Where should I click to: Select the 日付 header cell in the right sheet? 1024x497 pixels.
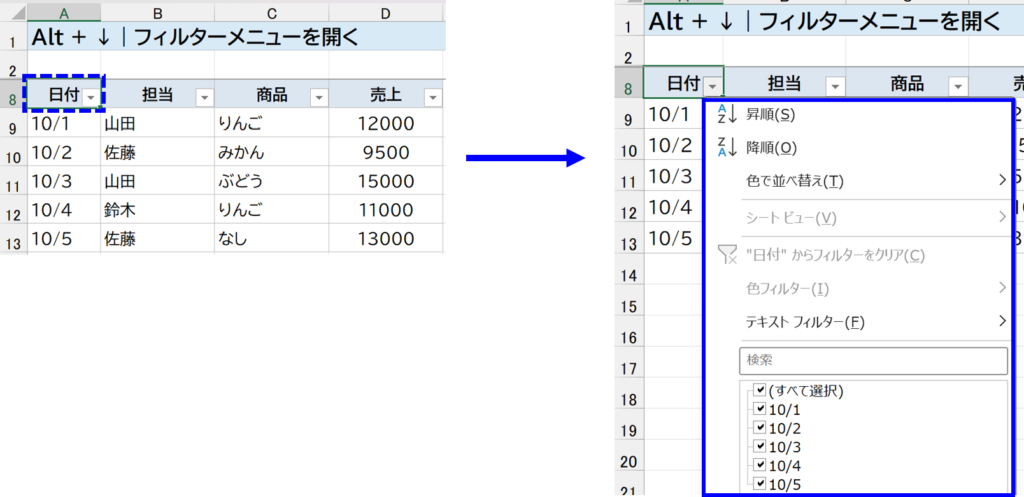[683, 82]
